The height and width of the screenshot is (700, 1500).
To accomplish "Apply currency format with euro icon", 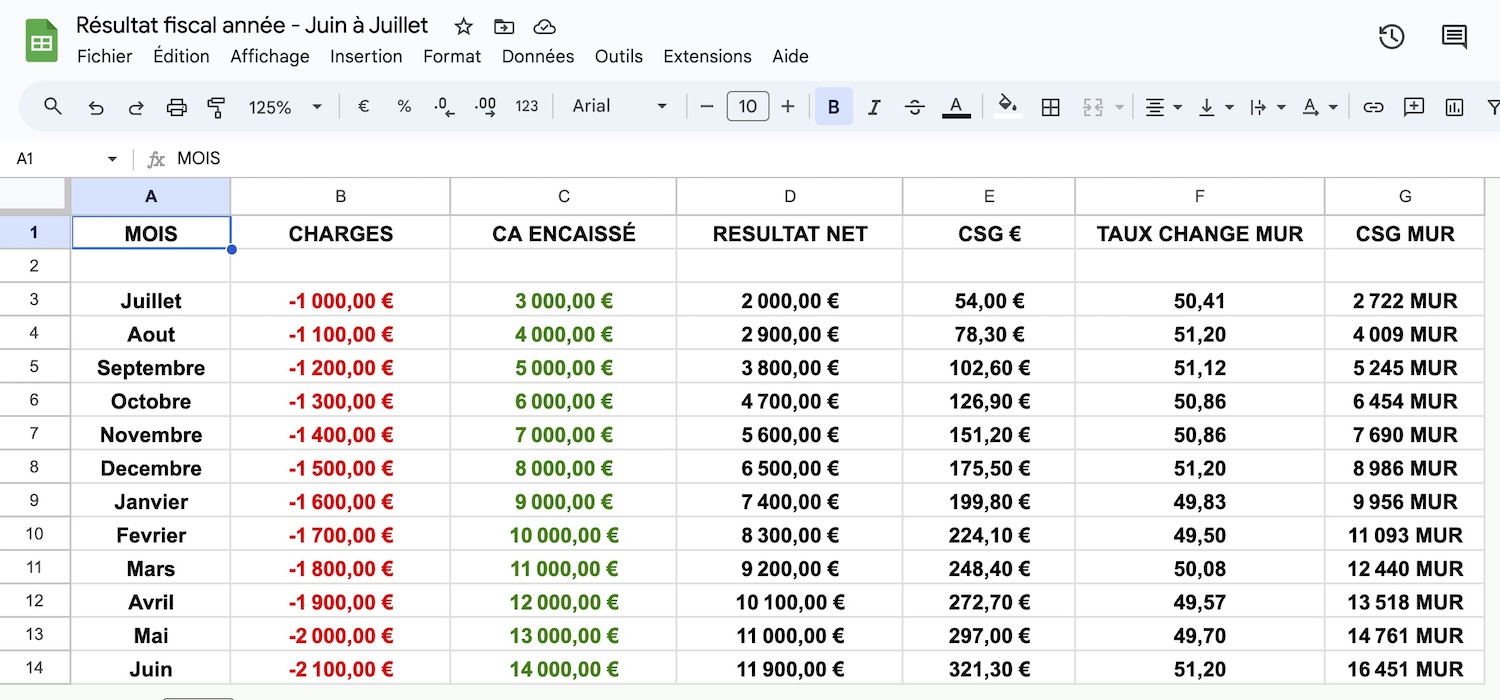I will tap(362, 106).
